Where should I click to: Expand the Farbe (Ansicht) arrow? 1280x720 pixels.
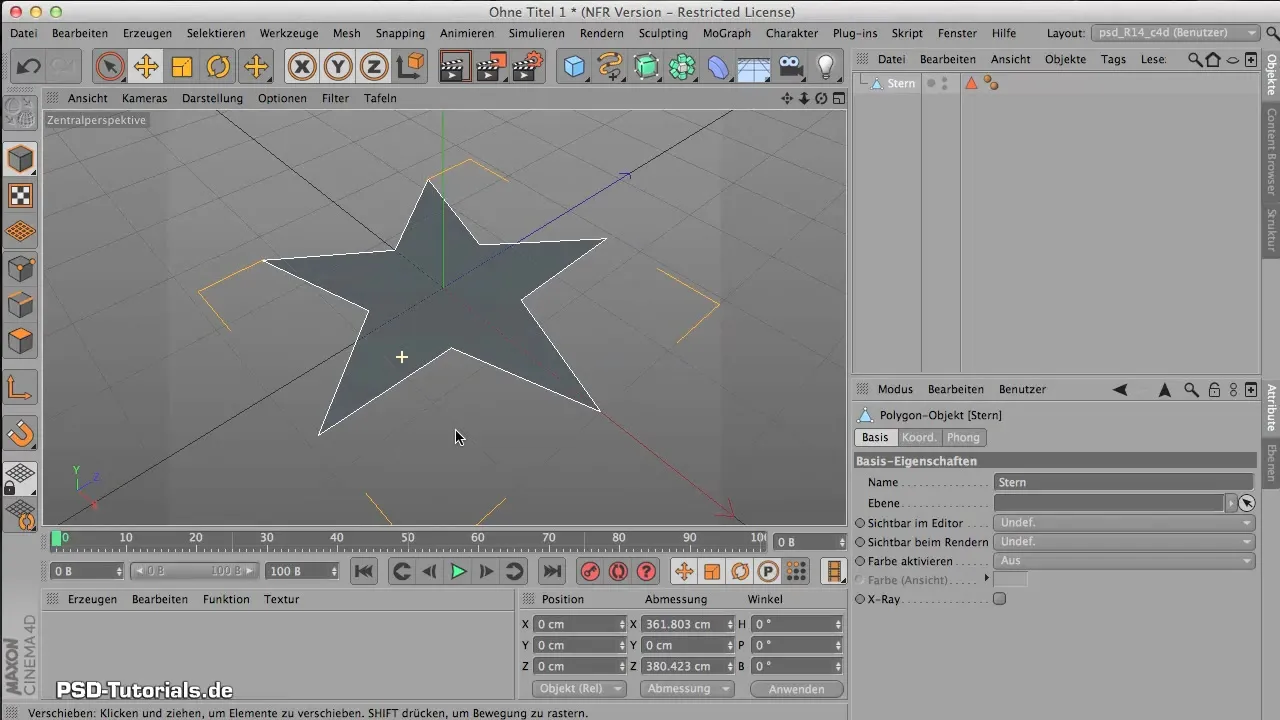987,578
